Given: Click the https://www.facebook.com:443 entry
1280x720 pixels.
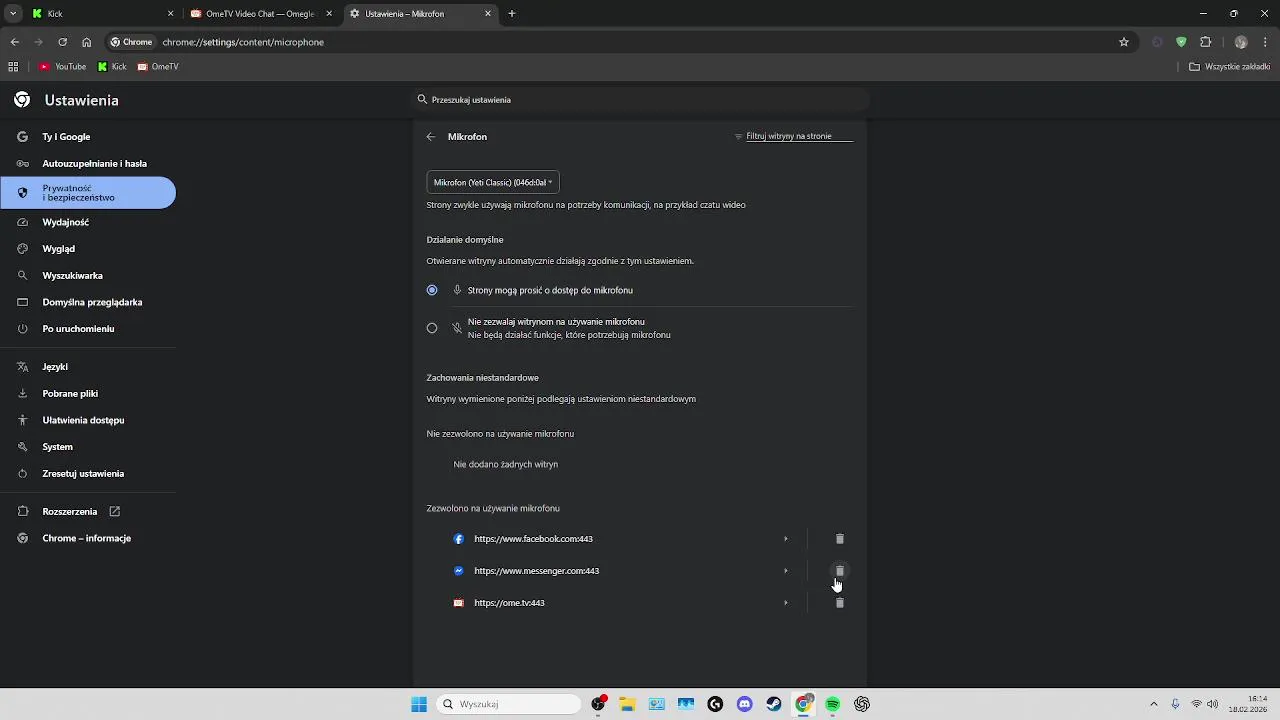Looking at the screenshot, I should (x=533, y=539).
